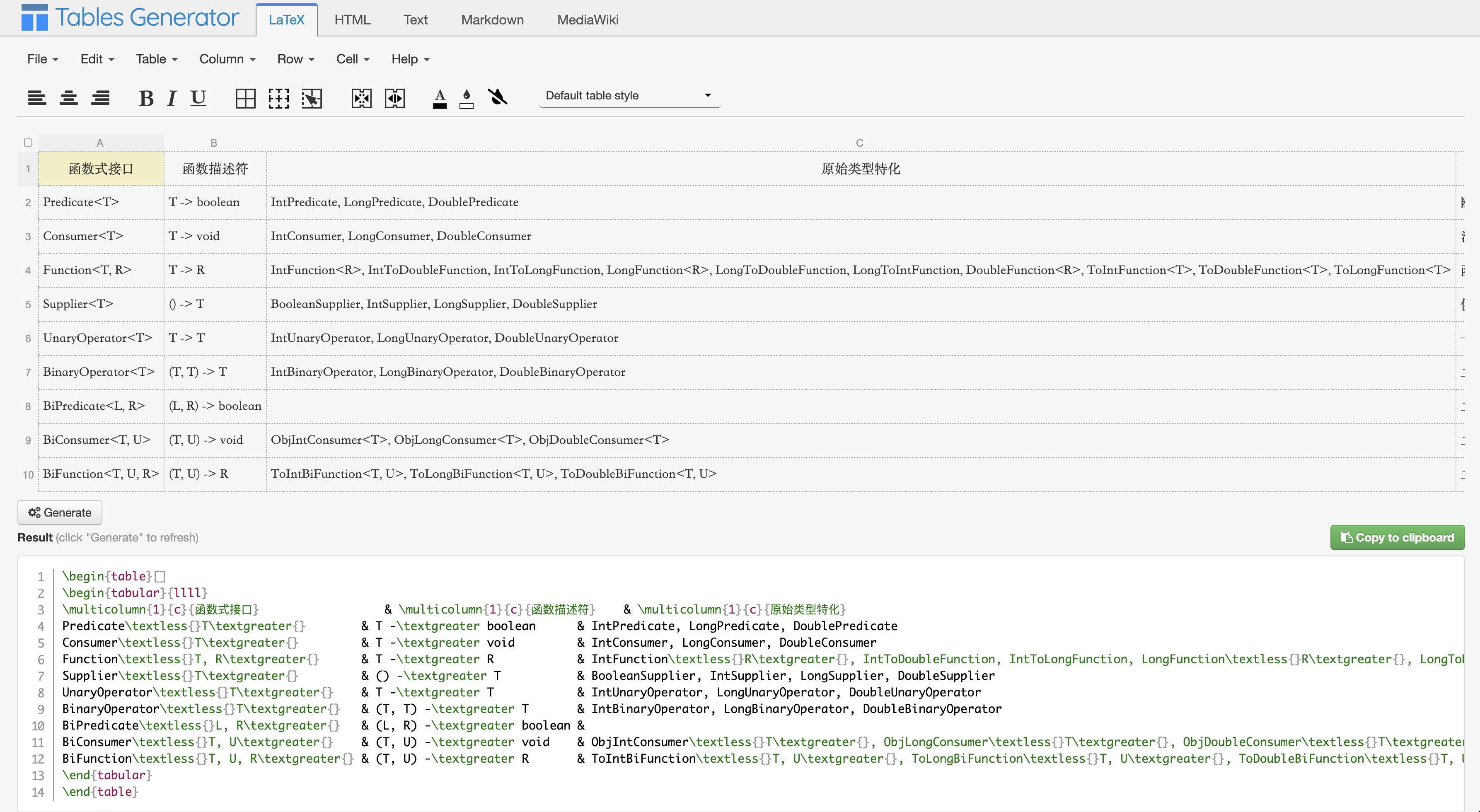The image size is (1480, 812).
Task: Align cell text to the left
Action: pyautogui.click(x=37, y=98)
